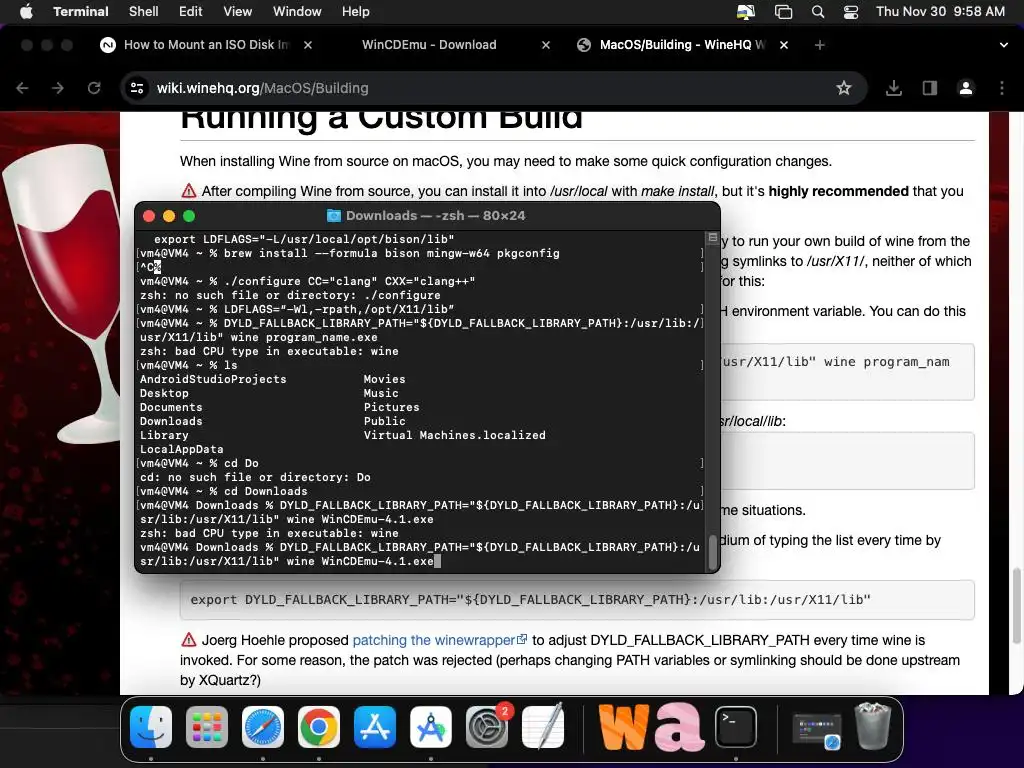
Task: Toggle the browser side panel
Action: click(x=929, y=88)
